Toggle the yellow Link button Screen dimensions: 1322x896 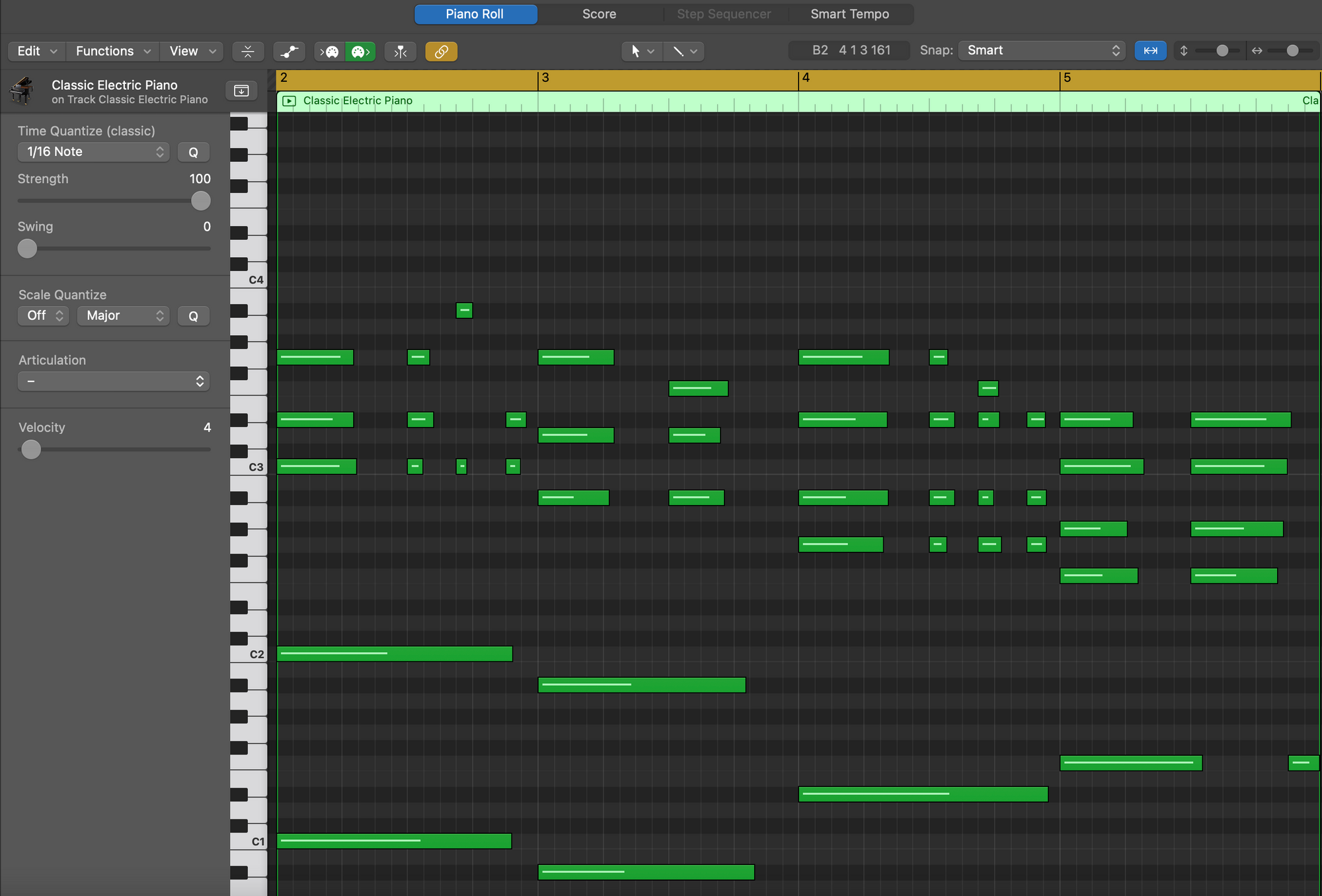[x=442, y=52]
